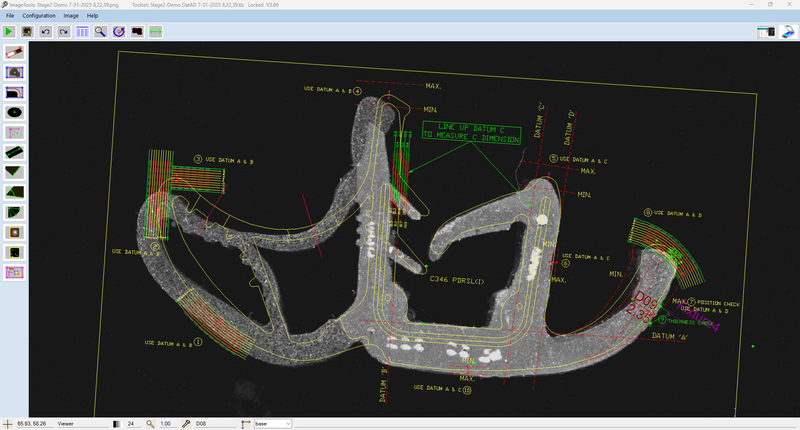The image size is (800, 430).
Task: Select the red line caliper tool
Action: coord(15,52)
